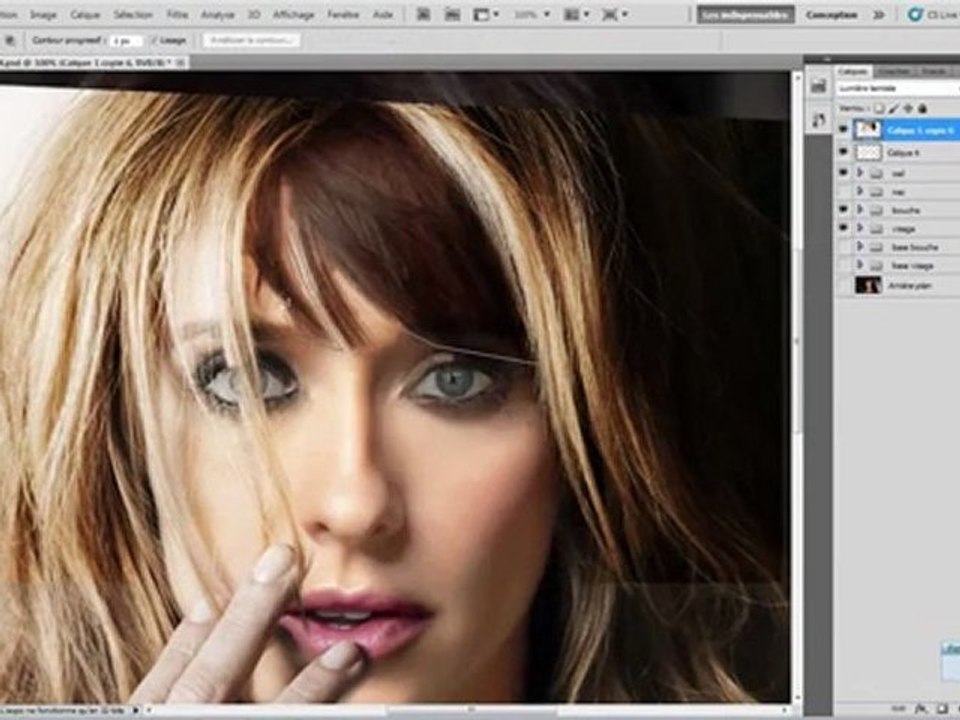Lock transparent pixels icon in Calques panel

point(879,108)
